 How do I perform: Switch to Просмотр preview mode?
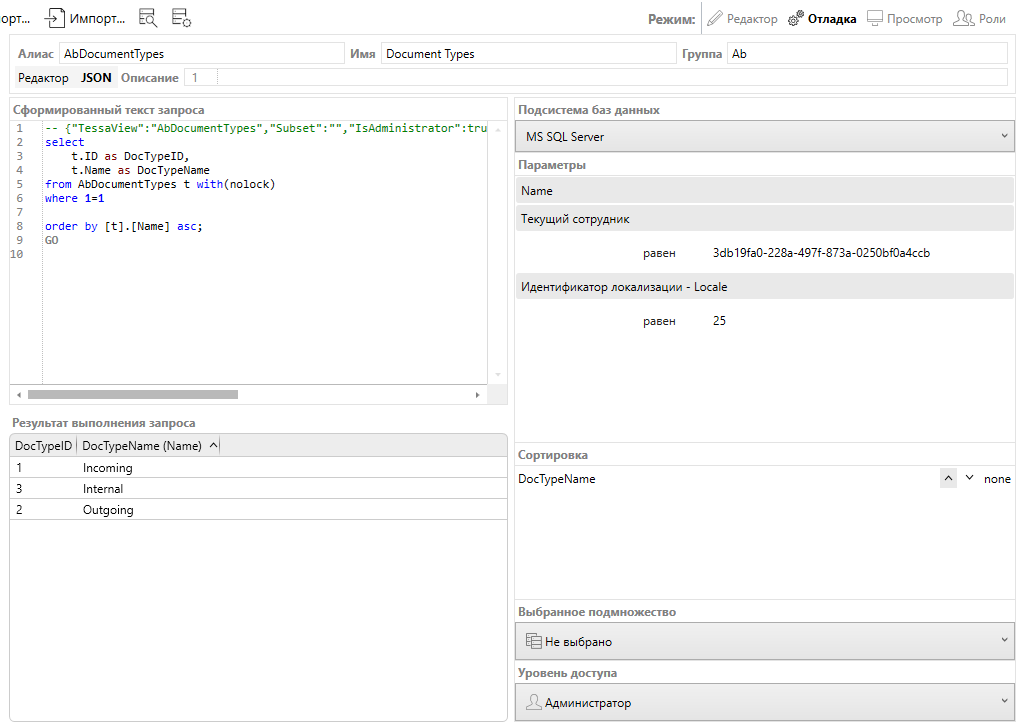tap(904, 19)
